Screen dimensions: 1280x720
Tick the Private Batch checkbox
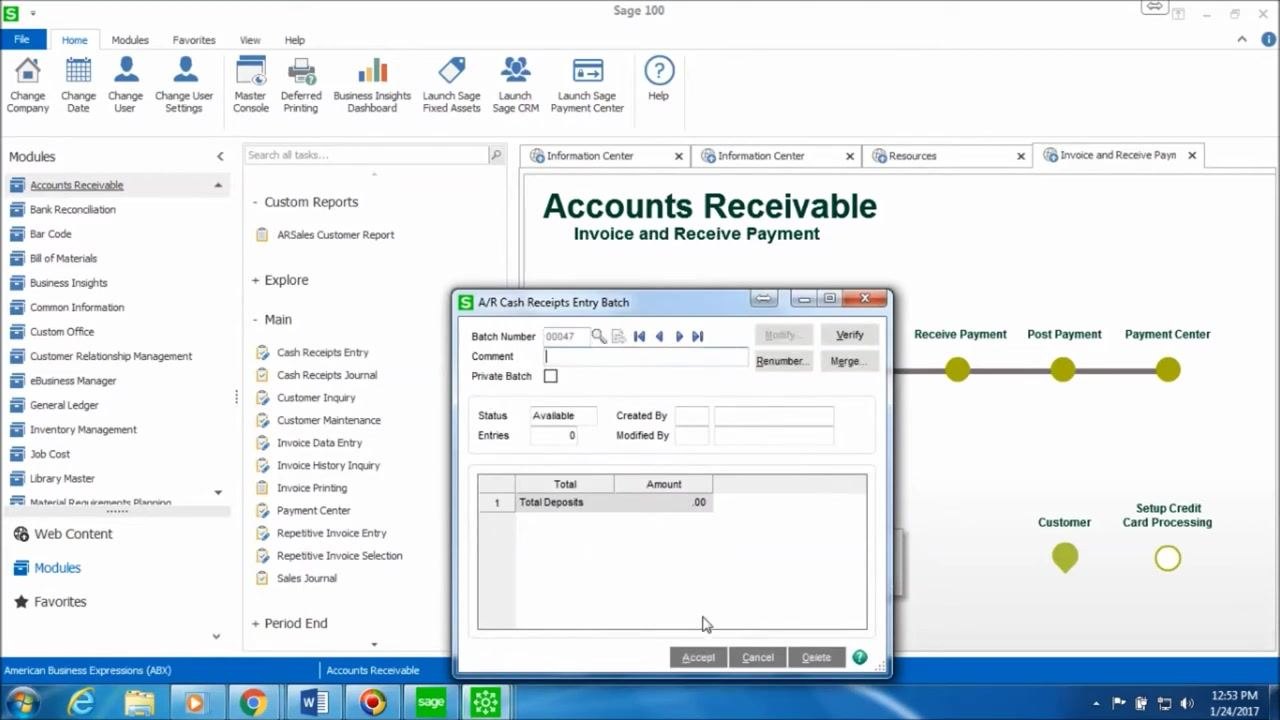pos(550,376)
